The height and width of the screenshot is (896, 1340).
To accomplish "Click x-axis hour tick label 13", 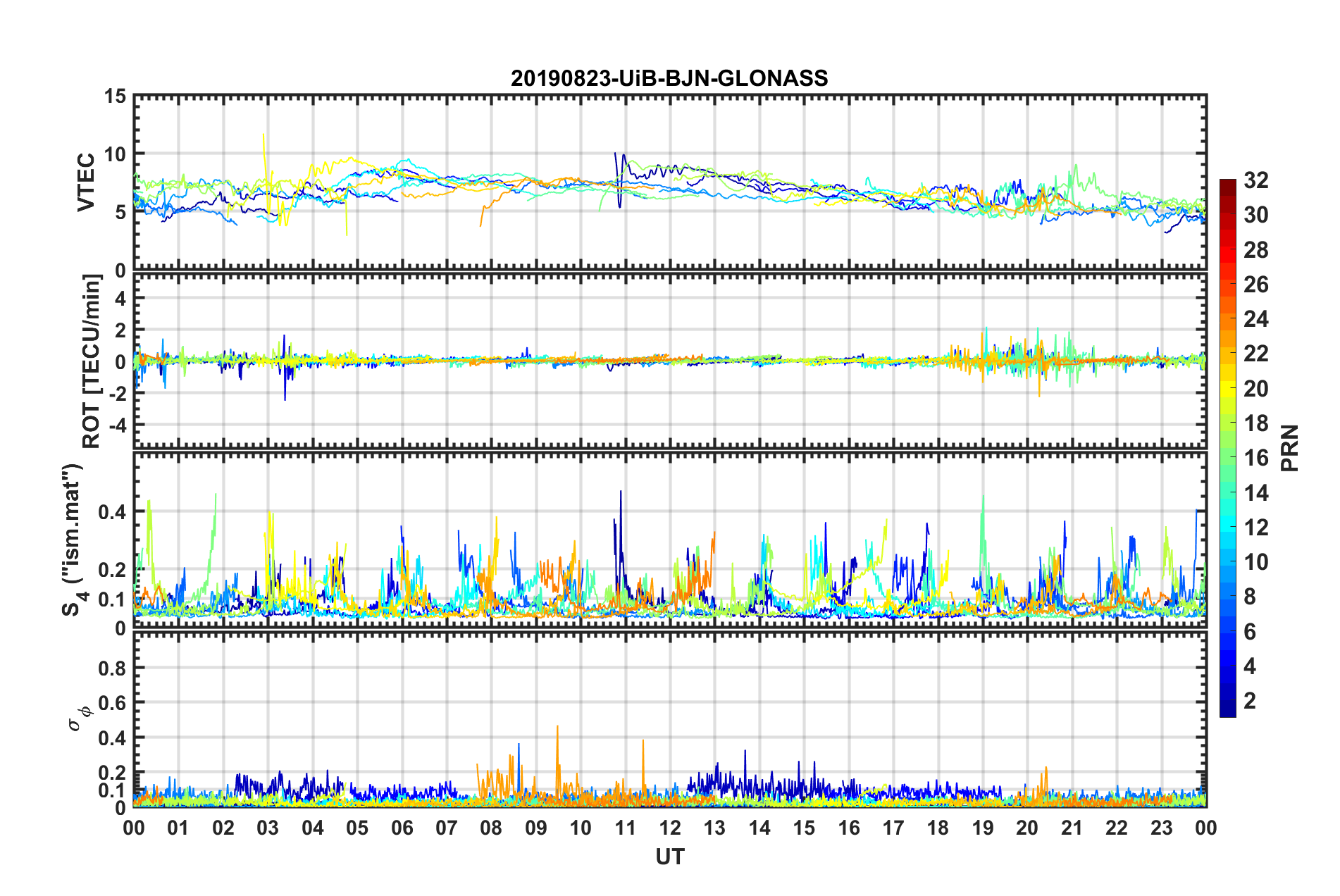I will point(714,828).
